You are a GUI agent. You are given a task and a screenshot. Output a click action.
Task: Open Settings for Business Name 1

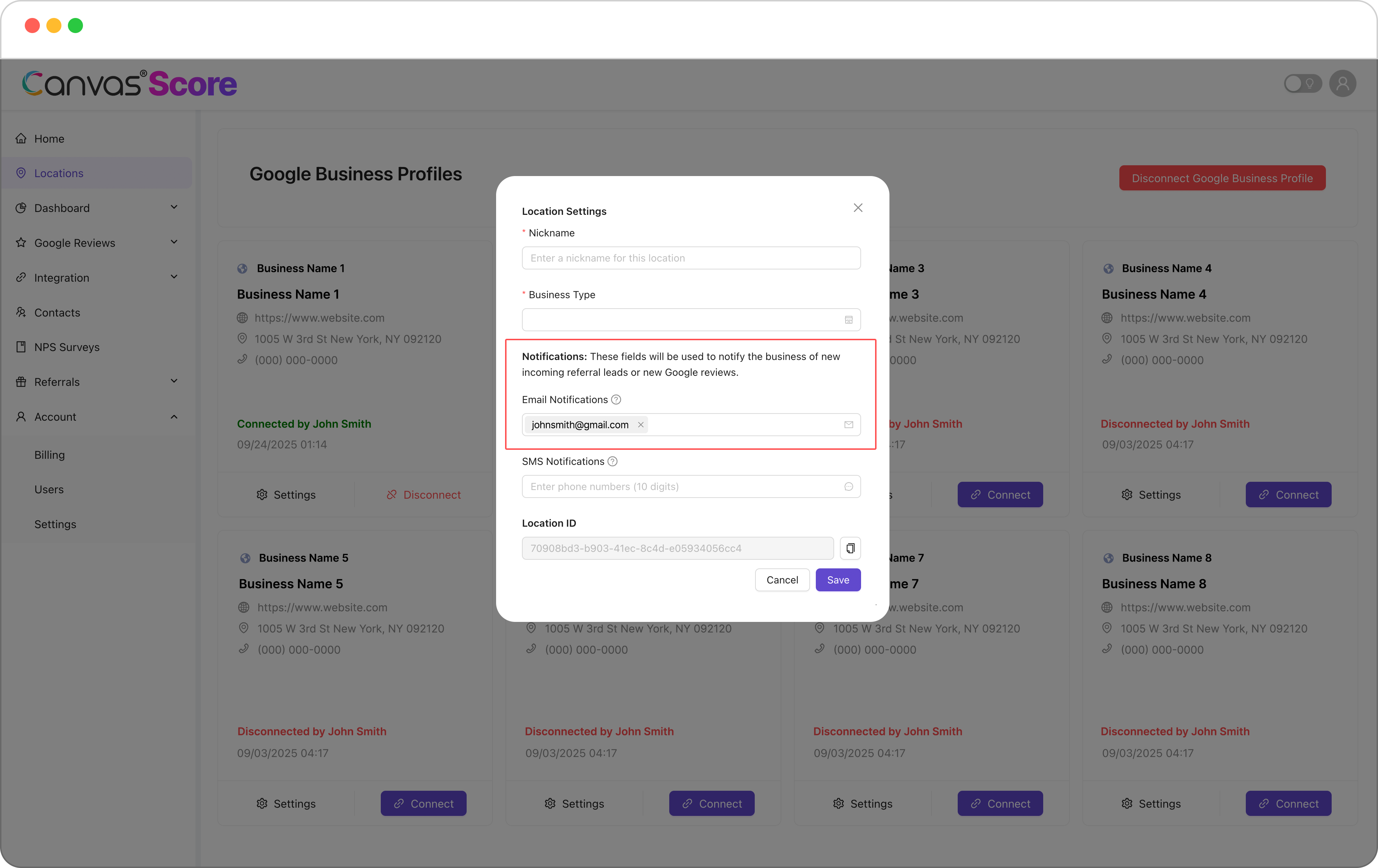286,495
